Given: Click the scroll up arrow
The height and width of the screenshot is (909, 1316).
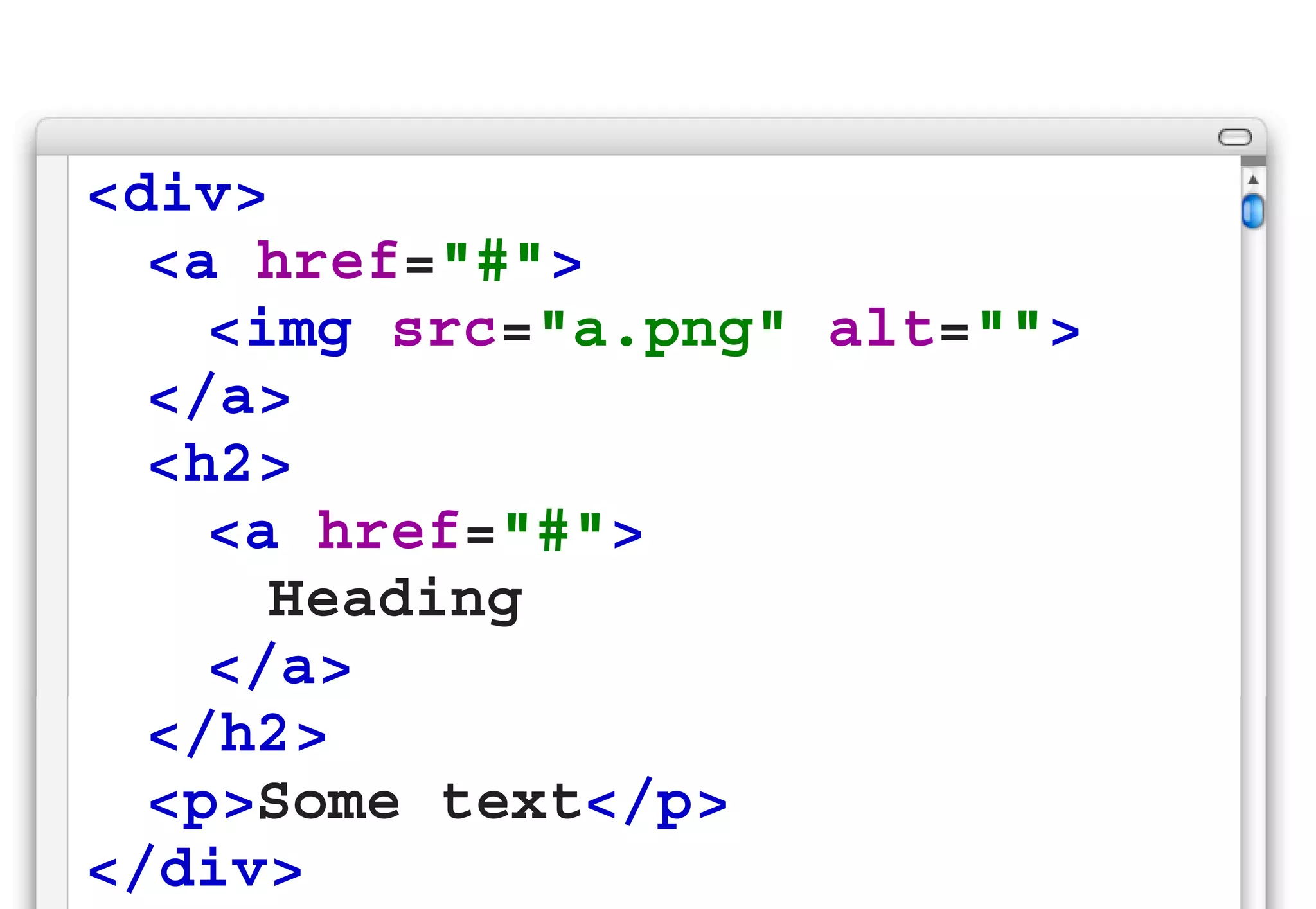Looking at the screenshot, I should (1252, 180).
